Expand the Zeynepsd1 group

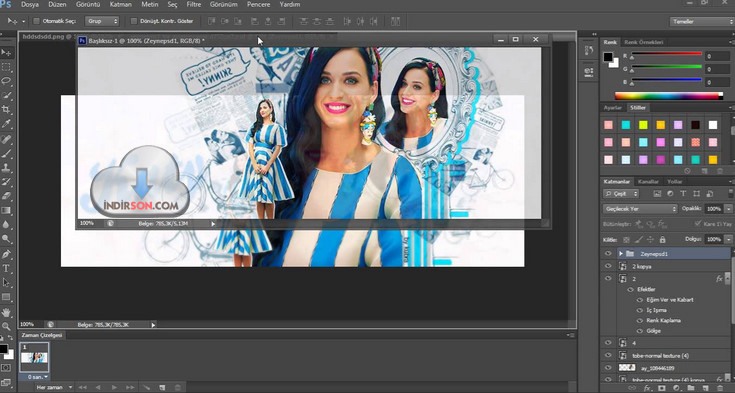[x=621, y=254]
